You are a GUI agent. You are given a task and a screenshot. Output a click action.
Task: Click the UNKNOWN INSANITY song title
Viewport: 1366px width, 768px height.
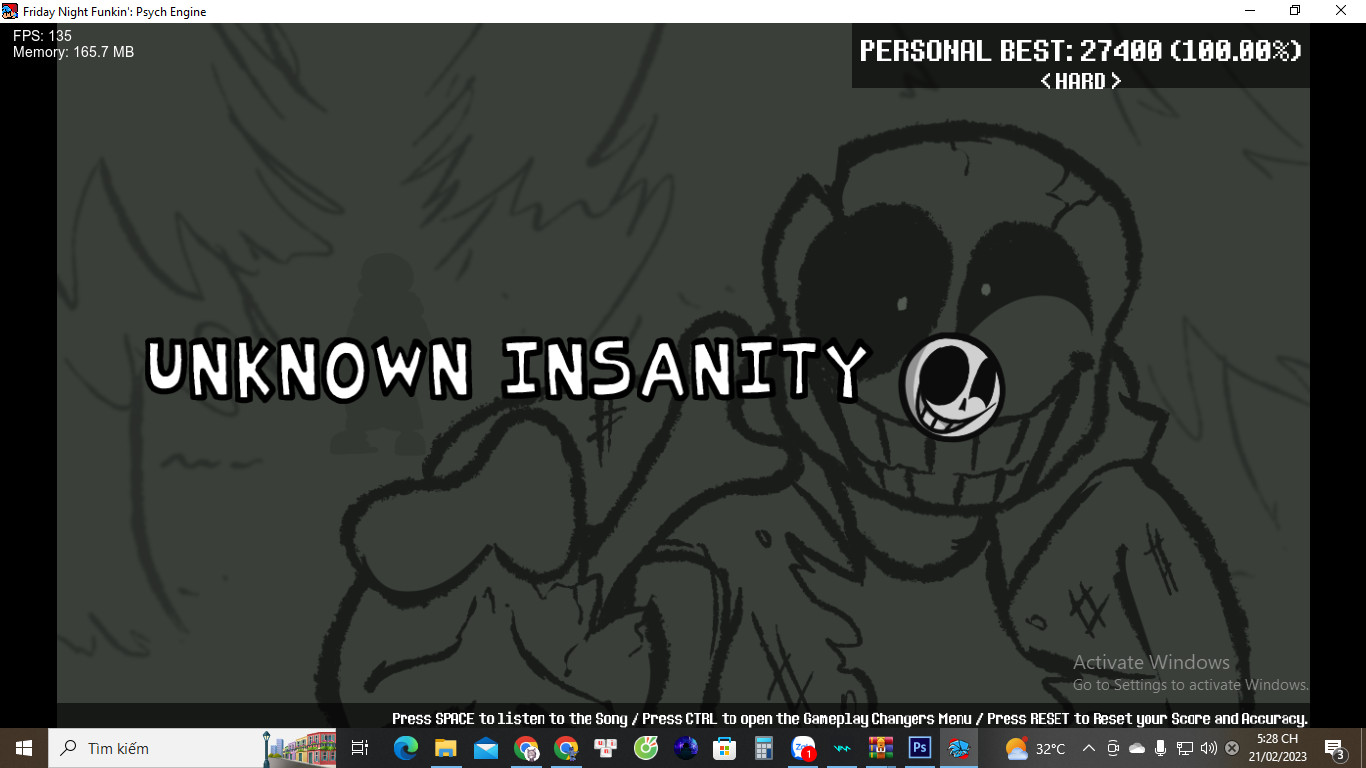[x=508, y=372]
